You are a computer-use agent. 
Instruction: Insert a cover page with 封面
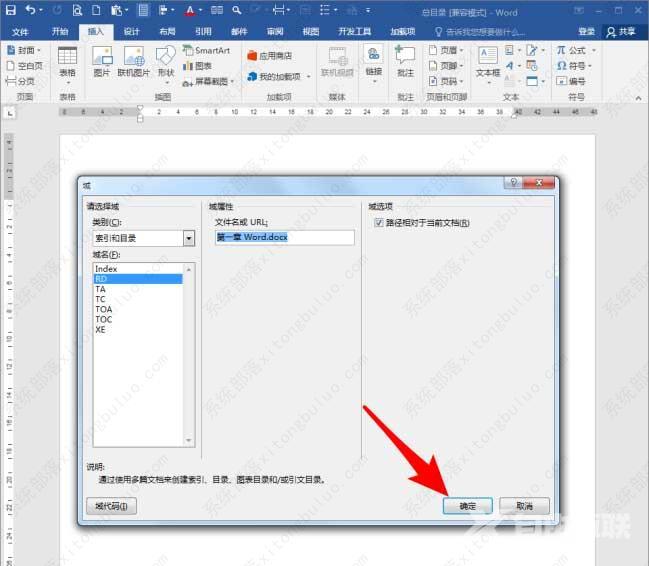24,51
